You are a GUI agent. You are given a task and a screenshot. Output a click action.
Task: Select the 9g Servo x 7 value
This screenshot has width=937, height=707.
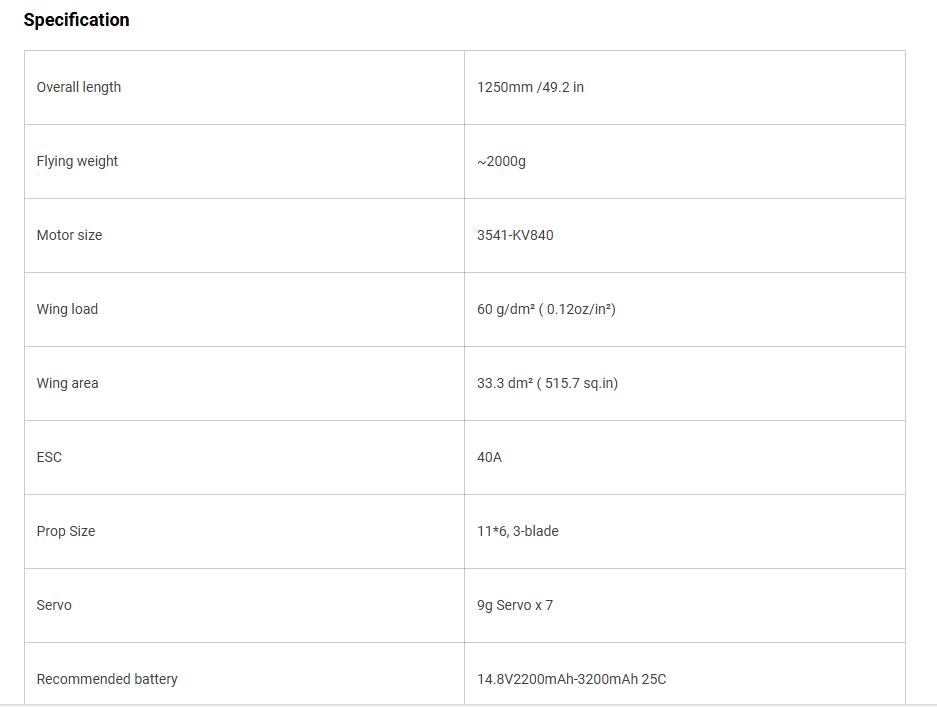coord(514,605)
